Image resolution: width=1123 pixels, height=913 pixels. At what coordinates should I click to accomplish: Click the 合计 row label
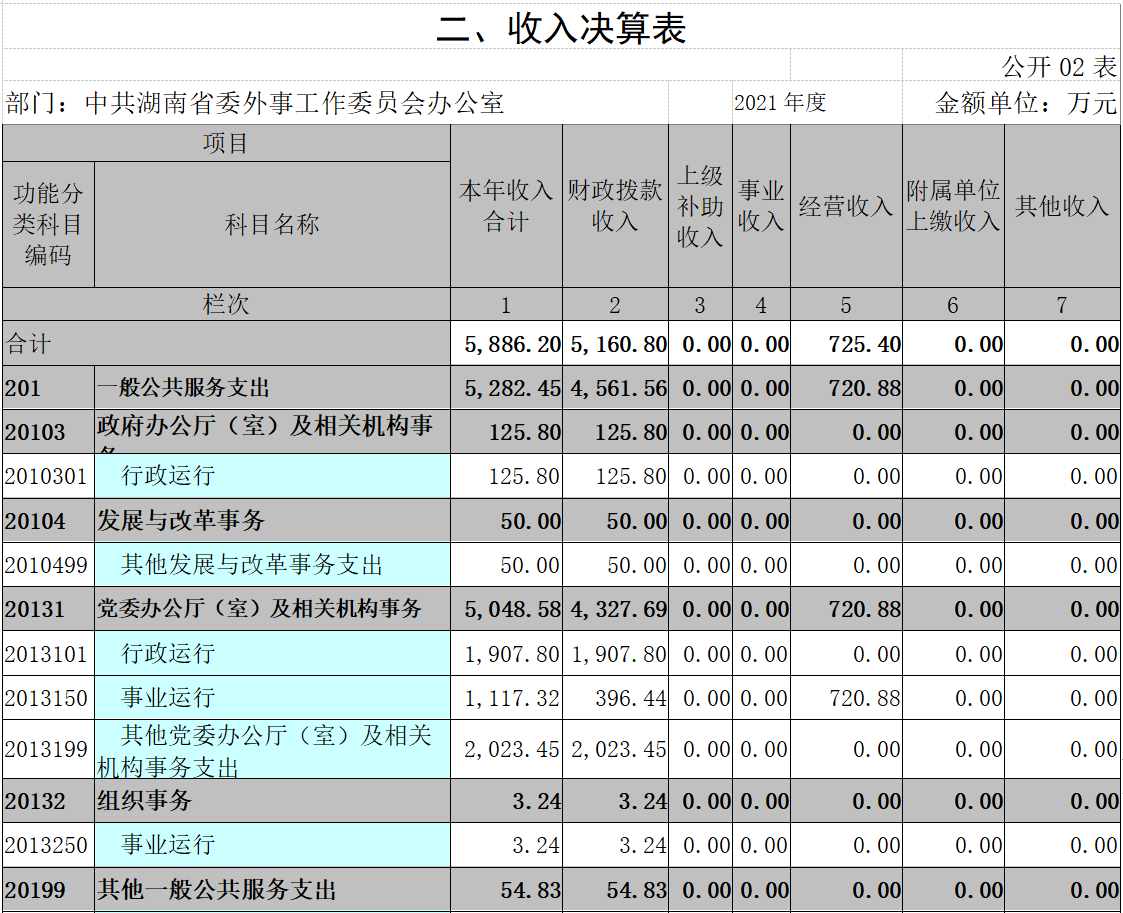point(226,344)
